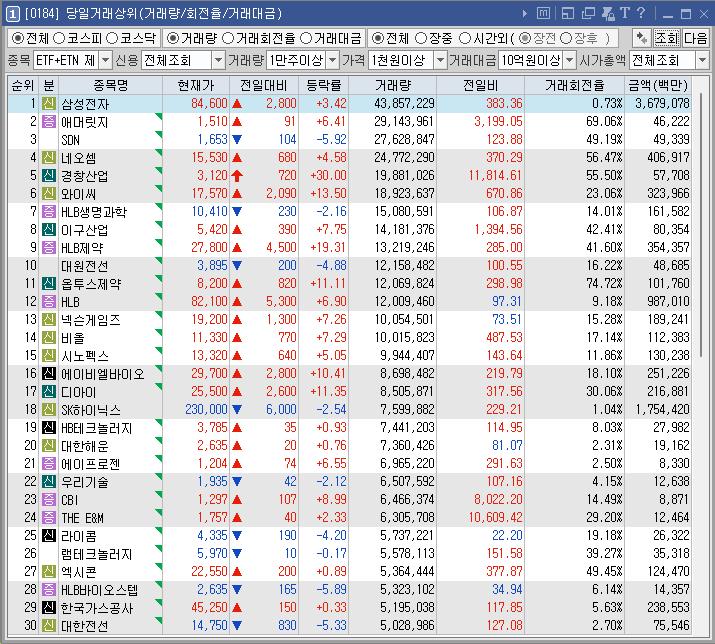Open stock 네오셈 in the list
The height and width of the screenshot is (644, 715).
tap(78, 158)
